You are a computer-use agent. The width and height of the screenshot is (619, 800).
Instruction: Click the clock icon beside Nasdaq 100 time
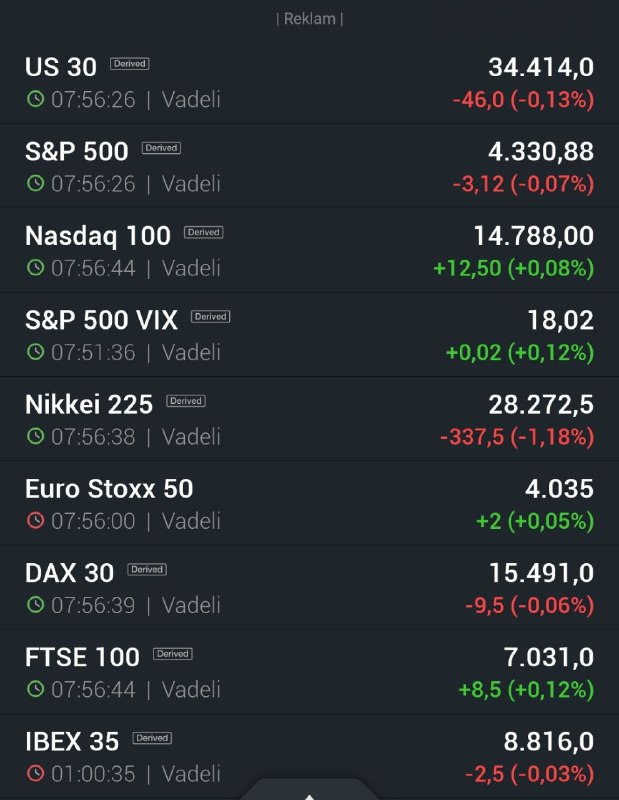pos(35,267)
